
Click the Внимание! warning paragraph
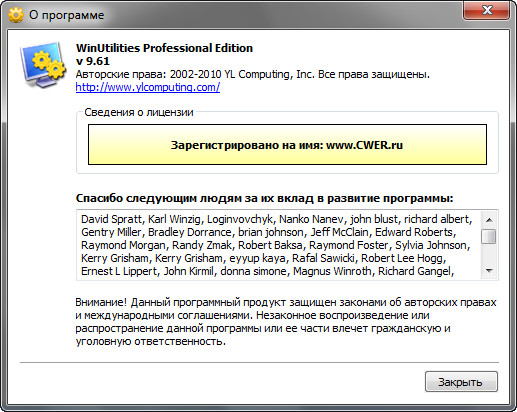pyautogui.click(x=286, y=322)
